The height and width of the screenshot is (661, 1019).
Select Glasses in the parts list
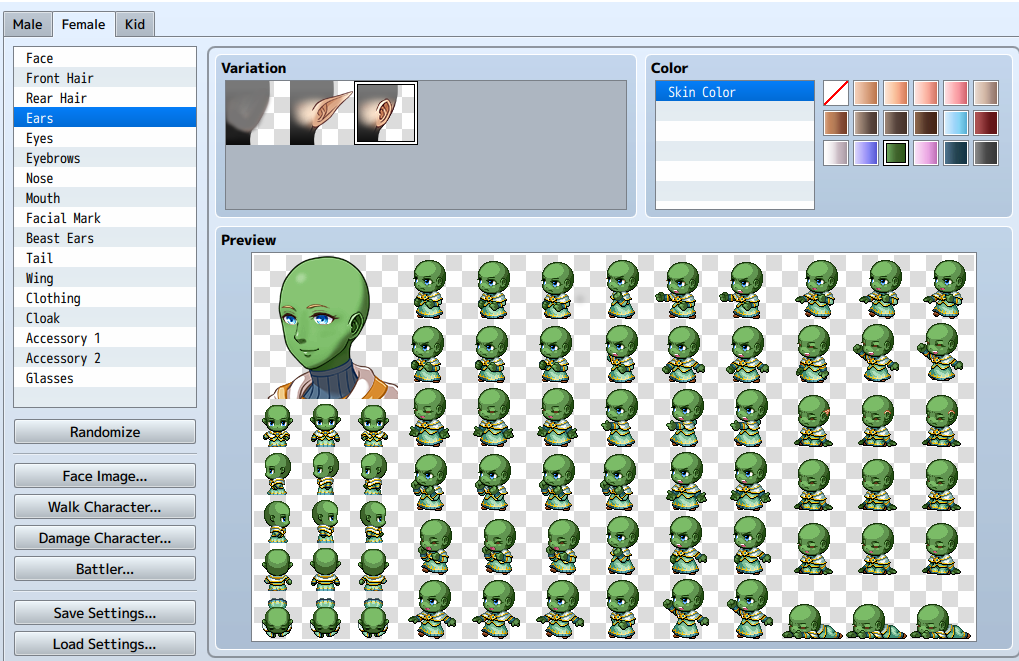coord(105,378)
